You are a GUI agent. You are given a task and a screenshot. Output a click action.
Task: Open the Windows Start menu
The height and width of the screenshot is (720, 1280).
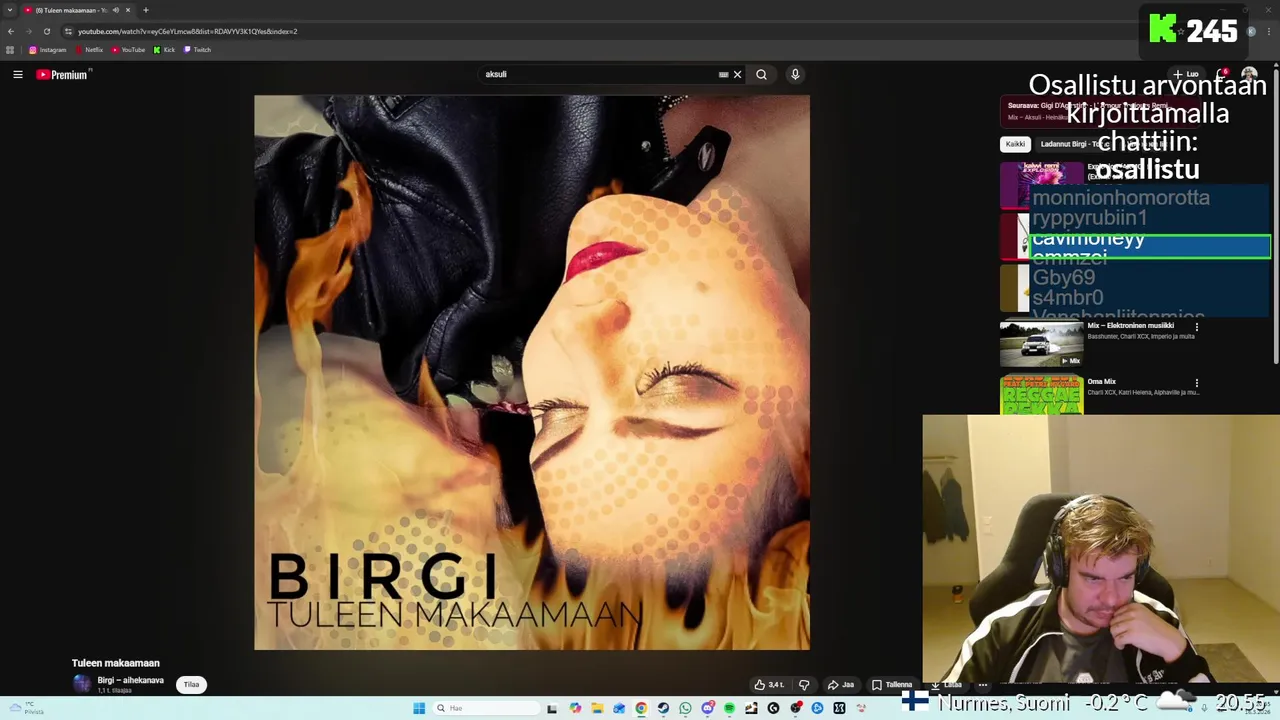tap(419, 708)
